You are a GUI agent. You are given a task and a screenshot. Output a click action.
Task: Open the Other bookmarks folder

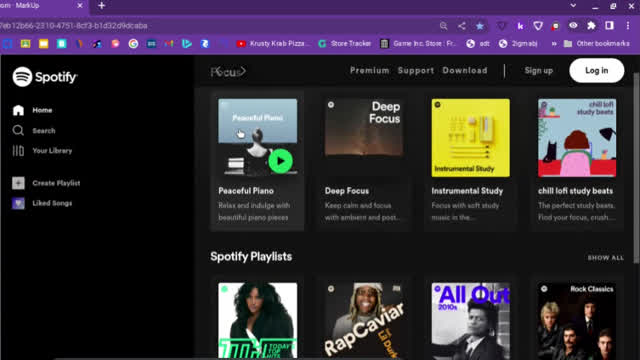pos(597,44)
